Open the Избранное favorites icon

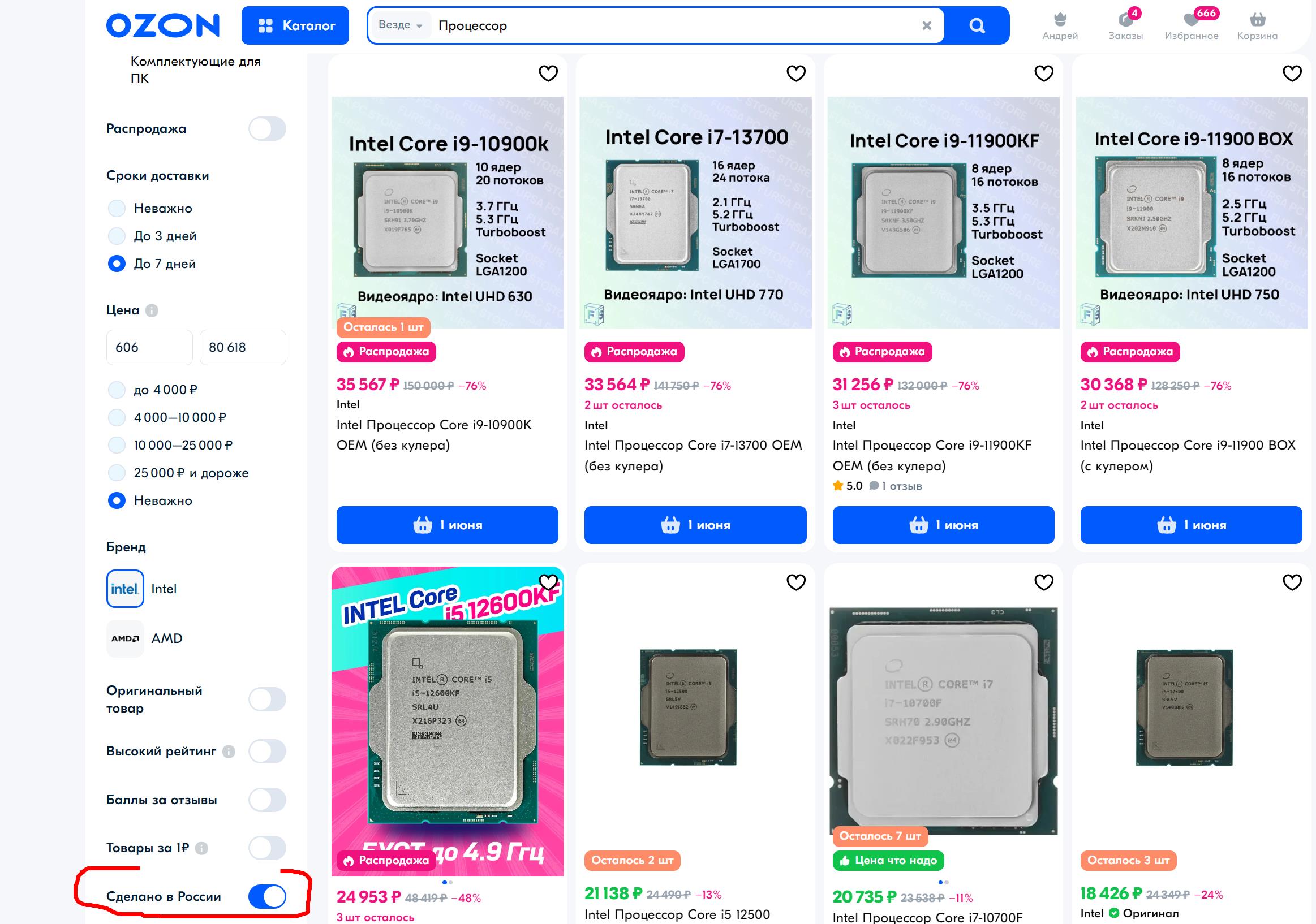[1192, 27]
